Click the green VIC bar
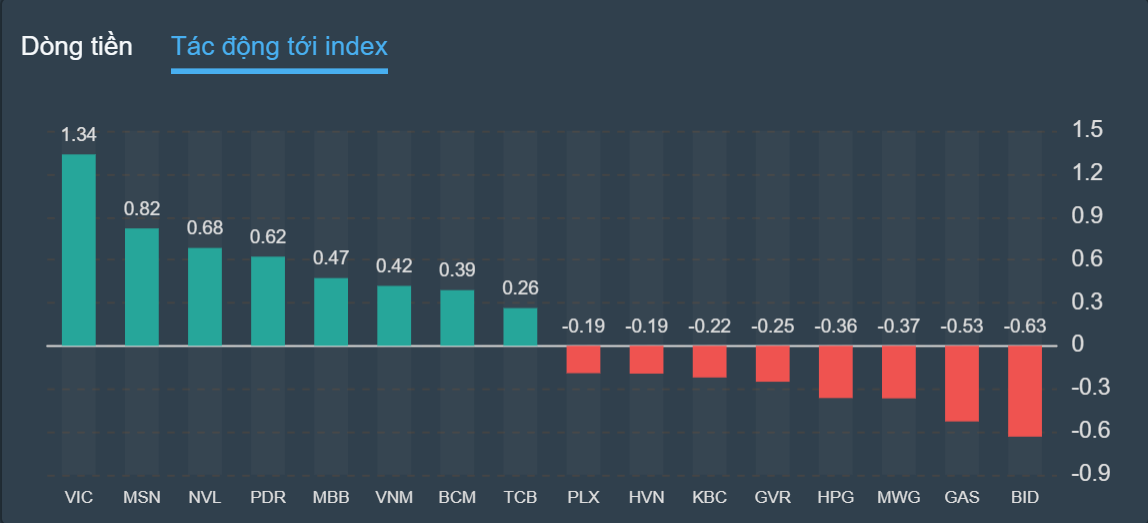The width and height of the screenshot is (1148, 523). click(x=79, y=250)
